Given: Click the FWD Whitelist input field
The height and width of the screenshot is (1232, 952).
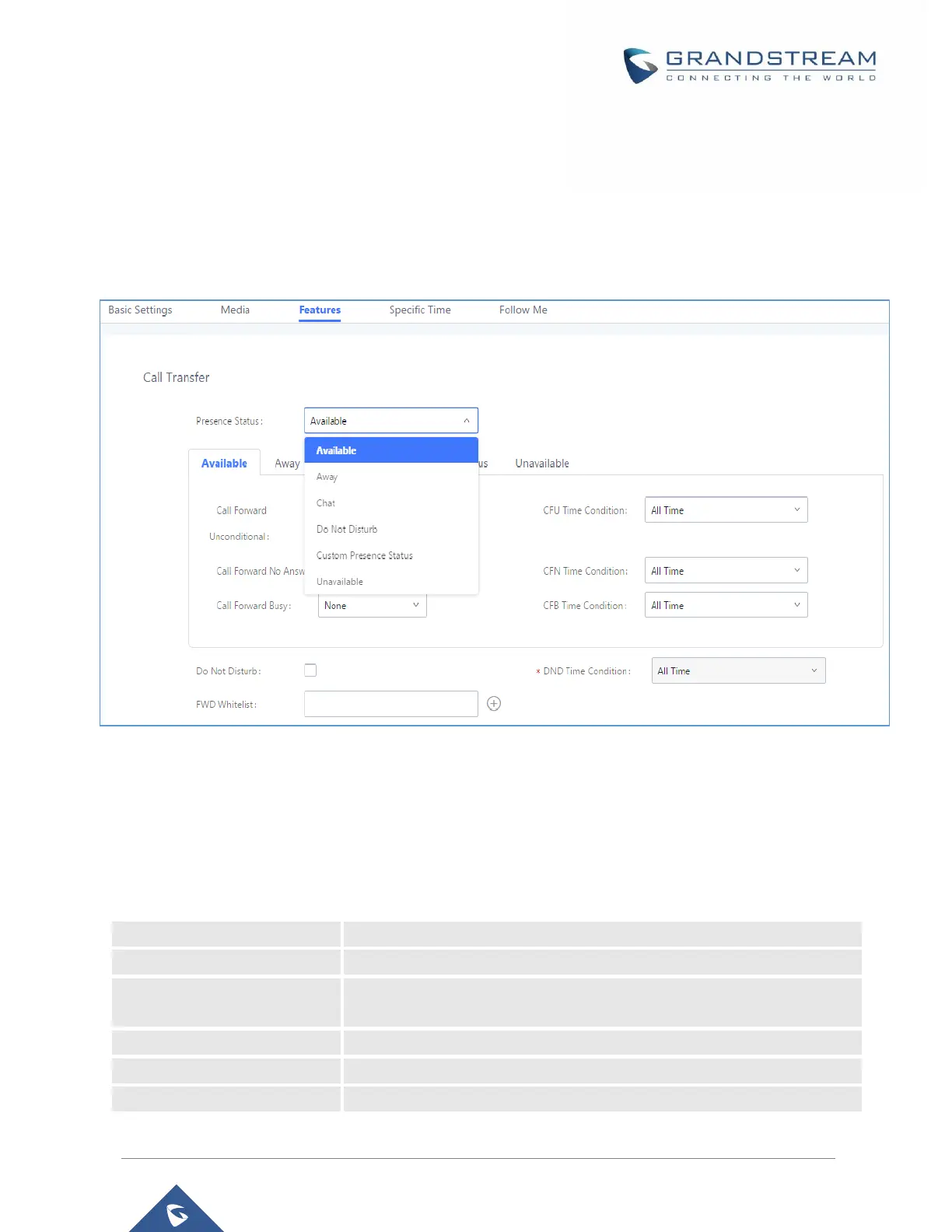Looking at the screenshot, I should click(x=391, y=704).
